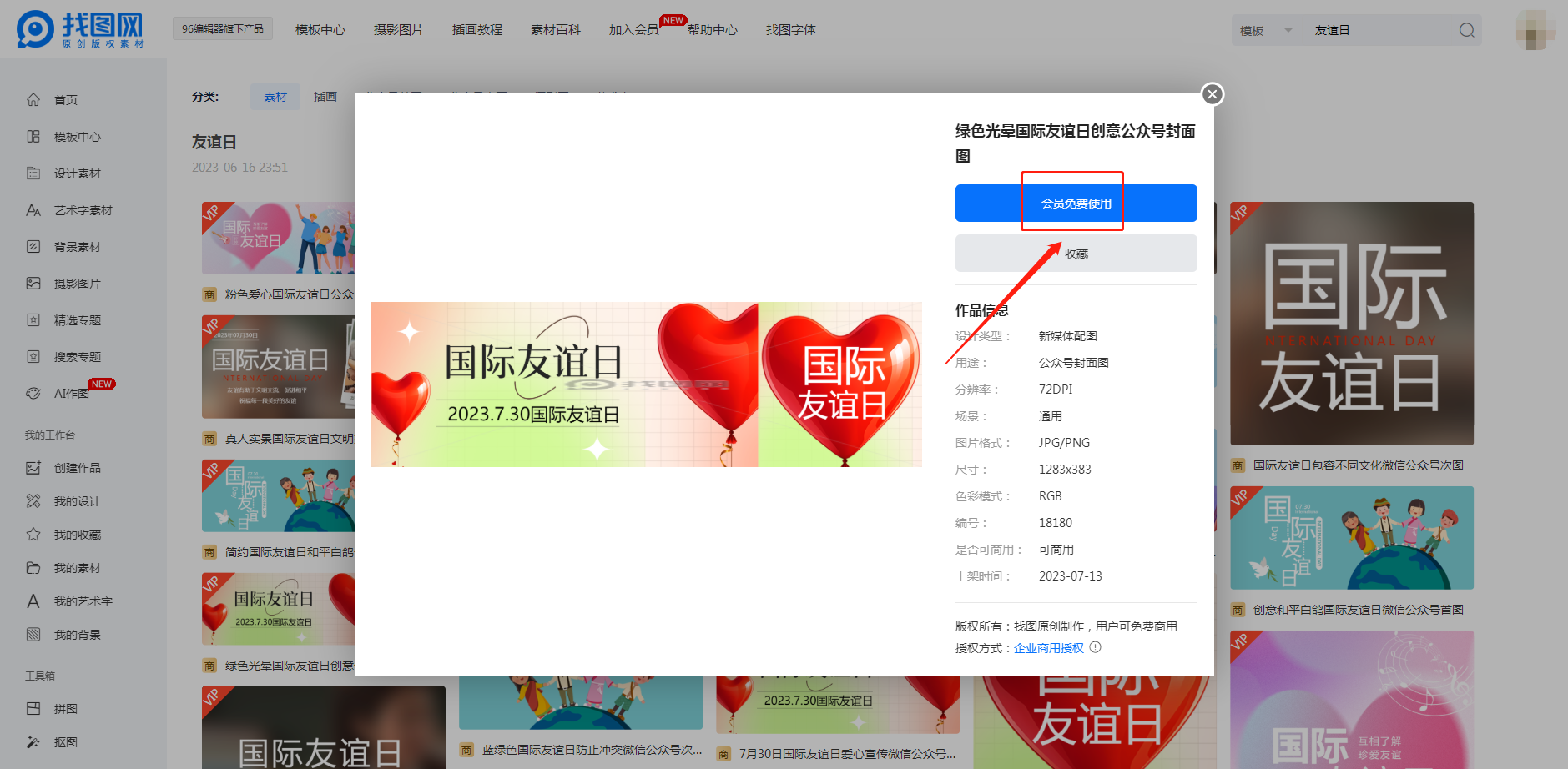The width and height of the screenshot is (1568, 769).
Task: Open user avatar in header
Action: [x=1535, y=30]
